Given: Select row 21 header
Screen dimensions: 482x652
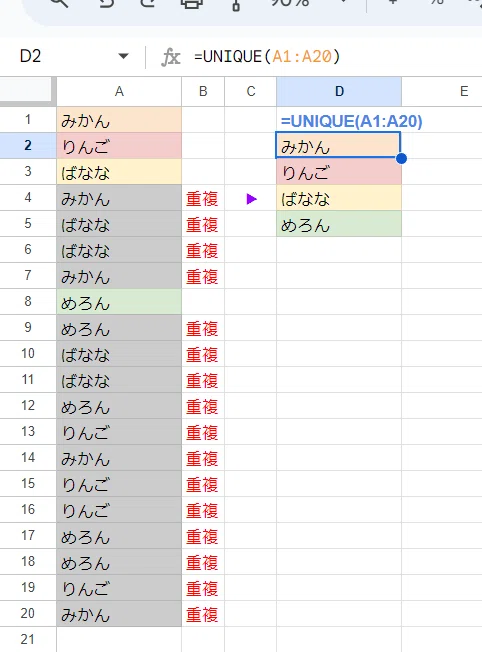Looking at the screenshot, I should (28, 640).
